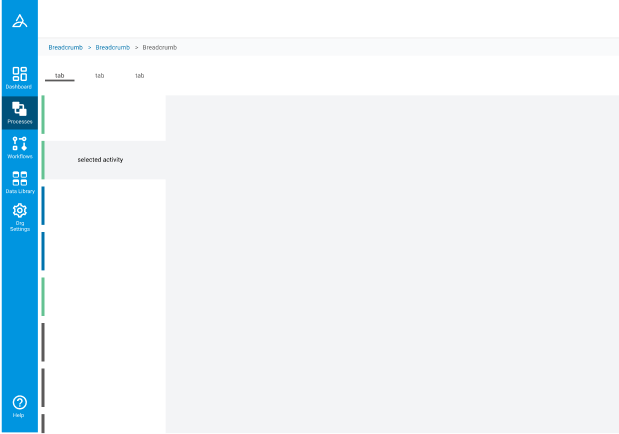Viewport: 619px width, 434px height.
Task: Open the Data Library
Action: pyautogui.click(x=19, y=182)
